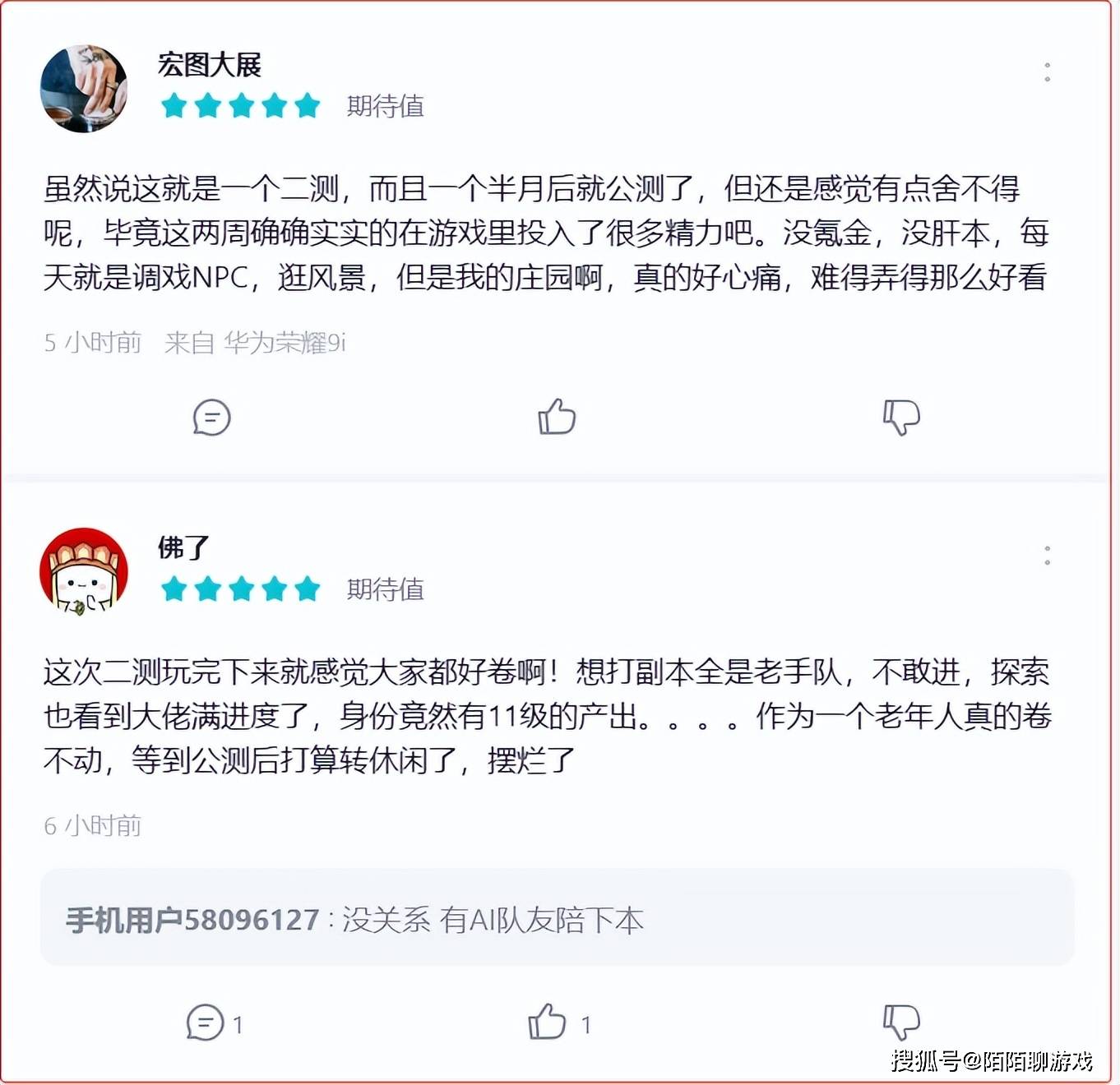The width and height of the screenshot is (1120, 1085).
Task: Click first star on 佛了's rating
Action: pyautogui.click(x=174, y=589)
